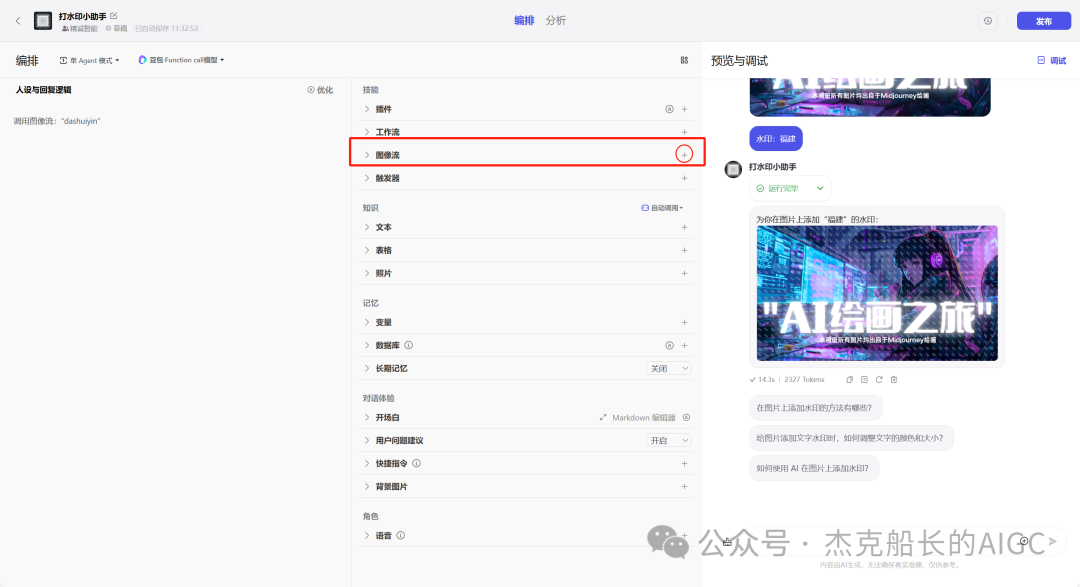The image size is (1080, 587).
Task: Click the info icon next to 快捷指令
Action: pos(416,463)
